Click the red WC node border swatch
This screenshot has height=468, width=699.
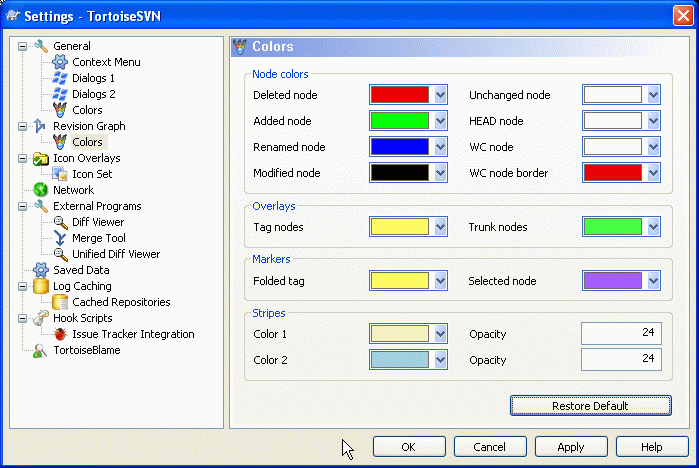[613, 172]
